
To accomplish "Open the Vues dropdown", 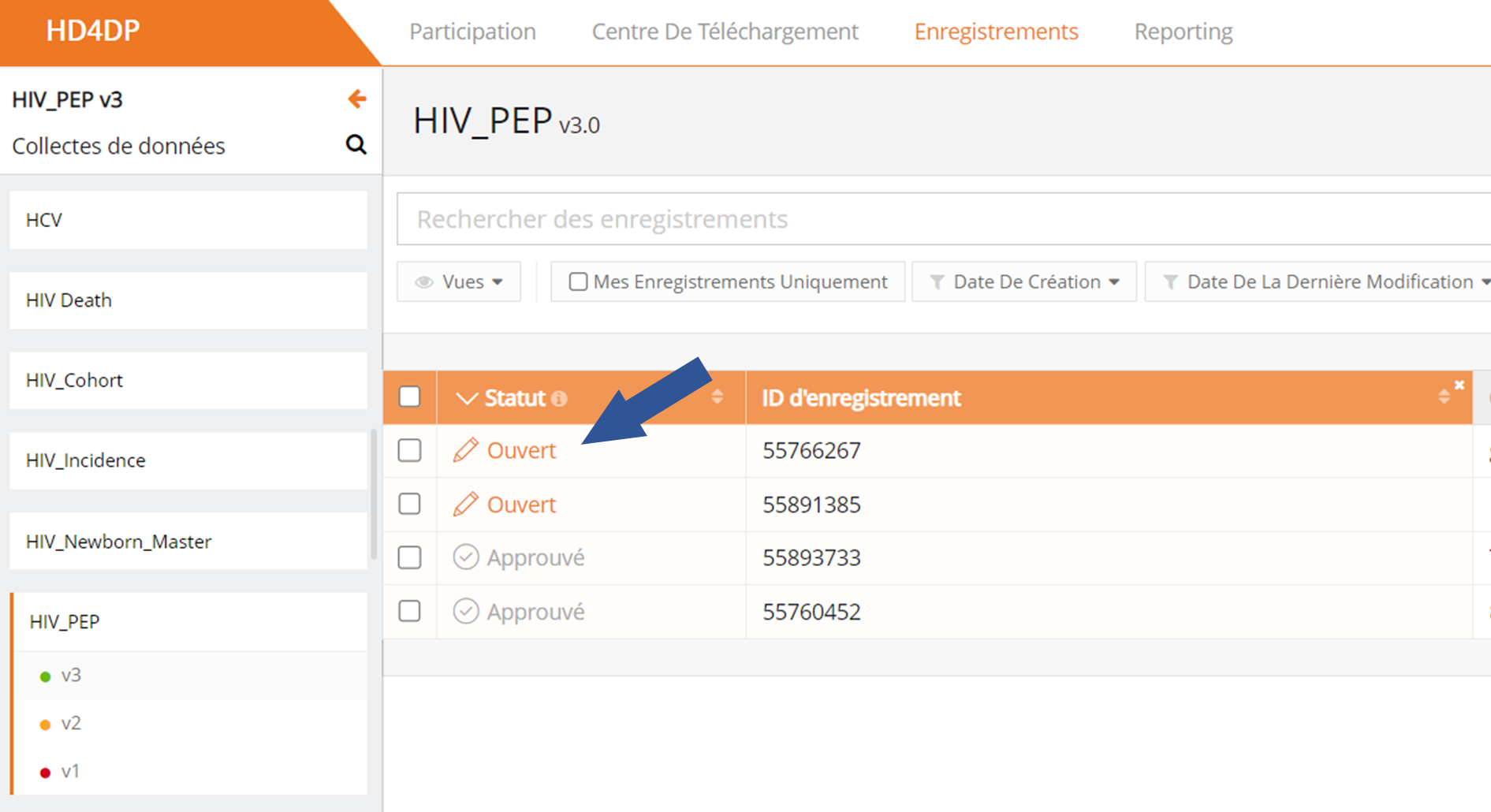I will 459,282.
